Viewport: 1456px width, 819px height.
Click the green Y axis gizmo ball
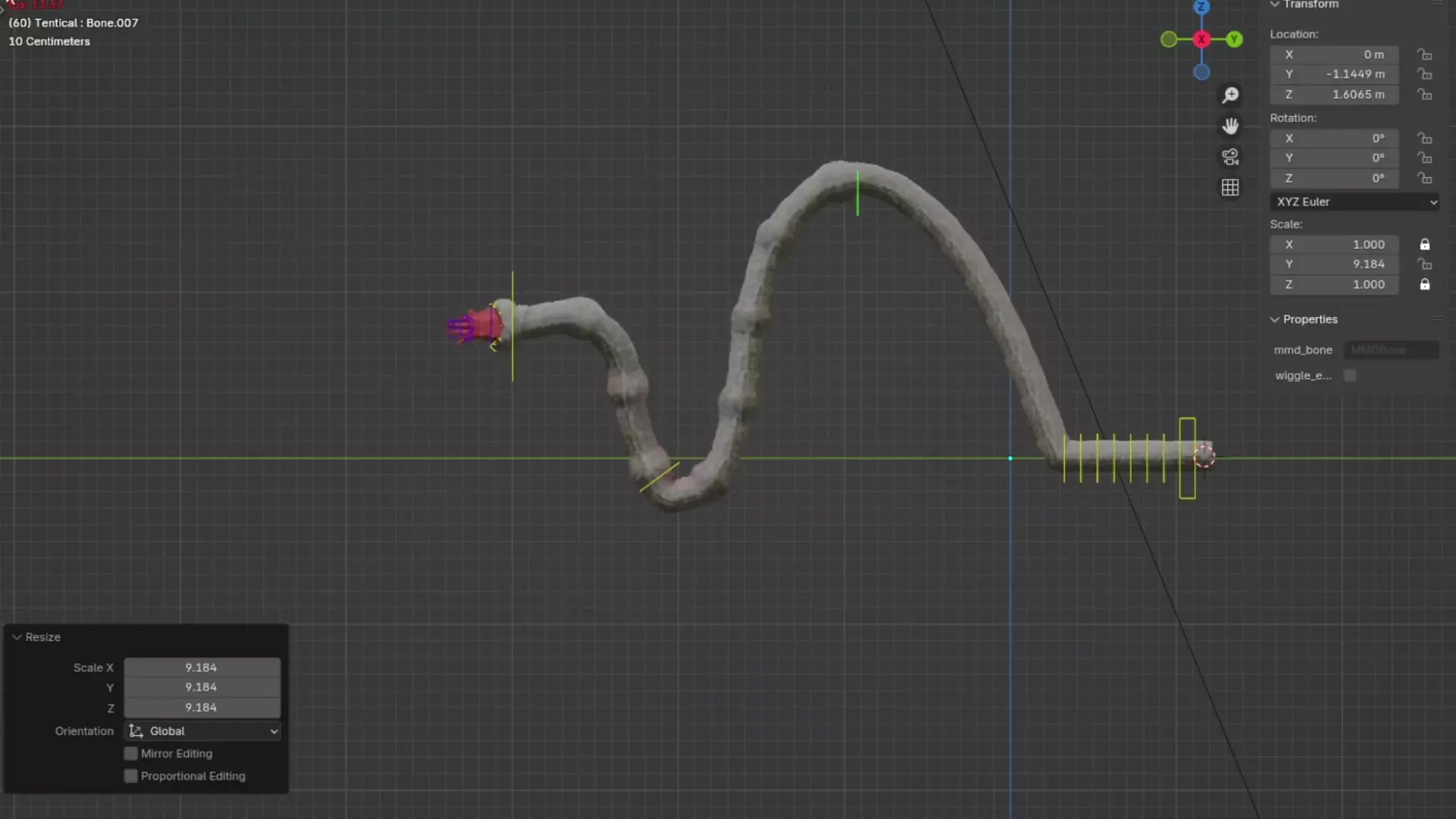1235,39
